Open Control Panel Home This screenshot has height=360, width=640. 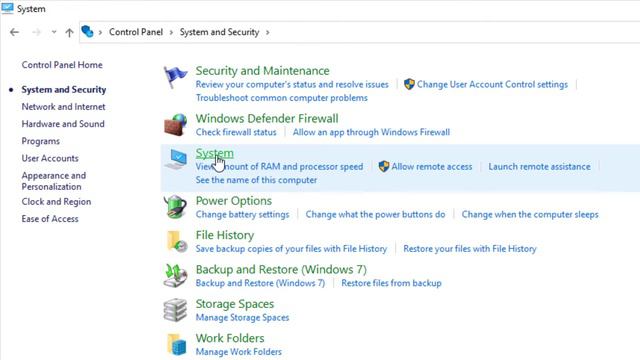coord(62,65)
